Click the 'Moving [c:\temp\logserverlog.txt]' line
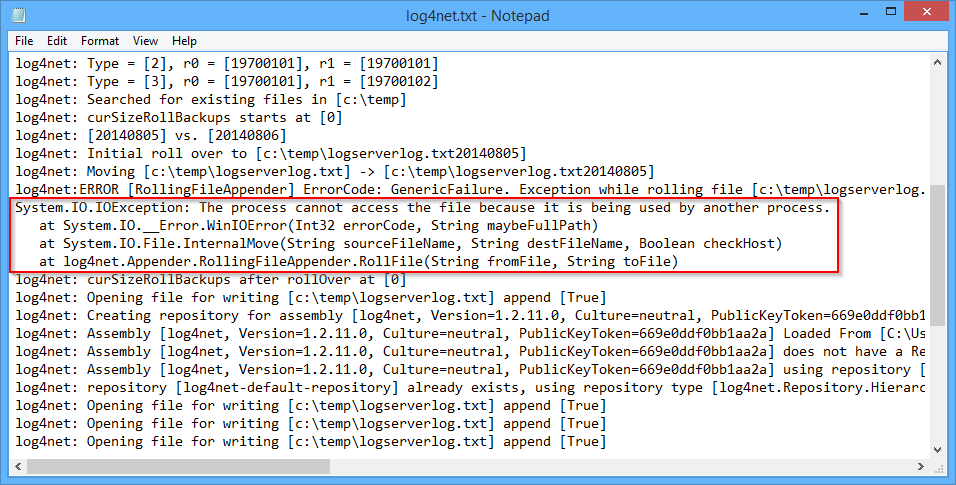This screenshot has height=485, width=956. coord(335,171)
